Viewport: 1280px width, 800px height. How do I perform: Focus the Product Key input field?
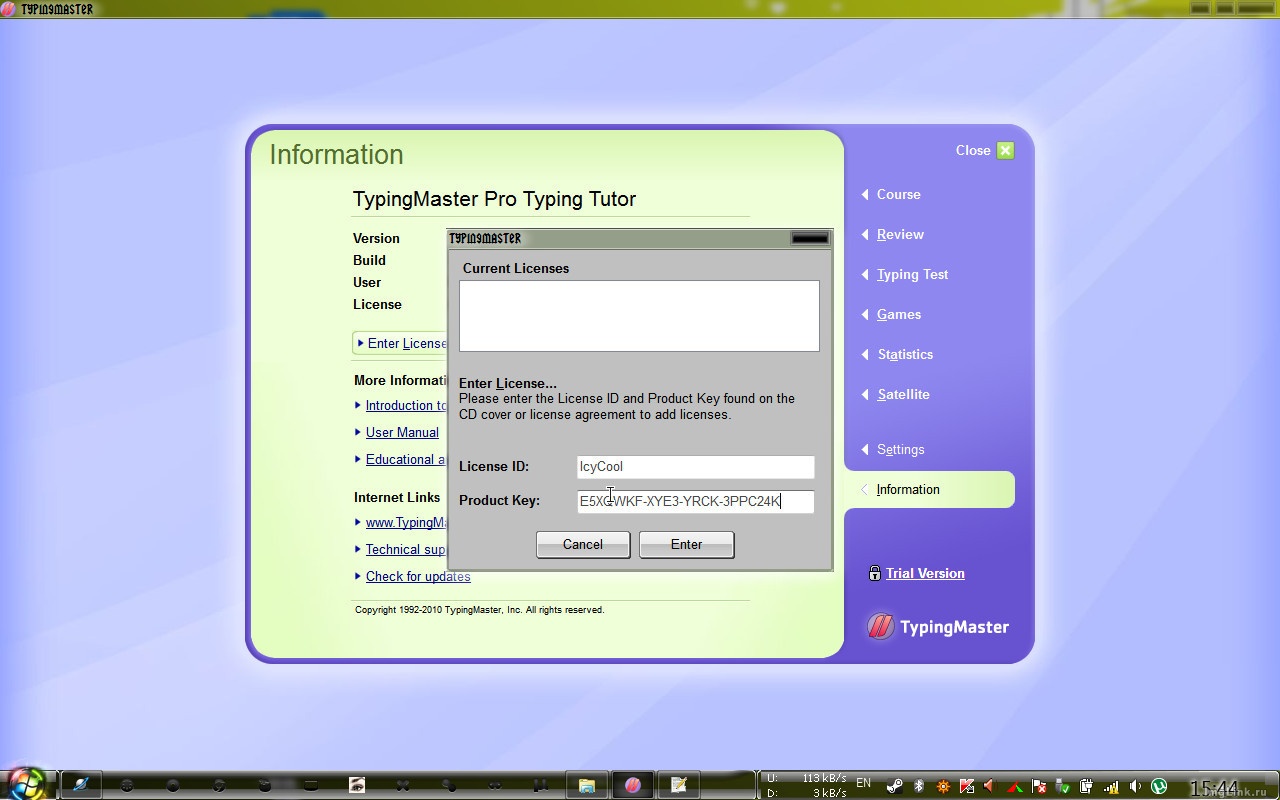[696, 501]
